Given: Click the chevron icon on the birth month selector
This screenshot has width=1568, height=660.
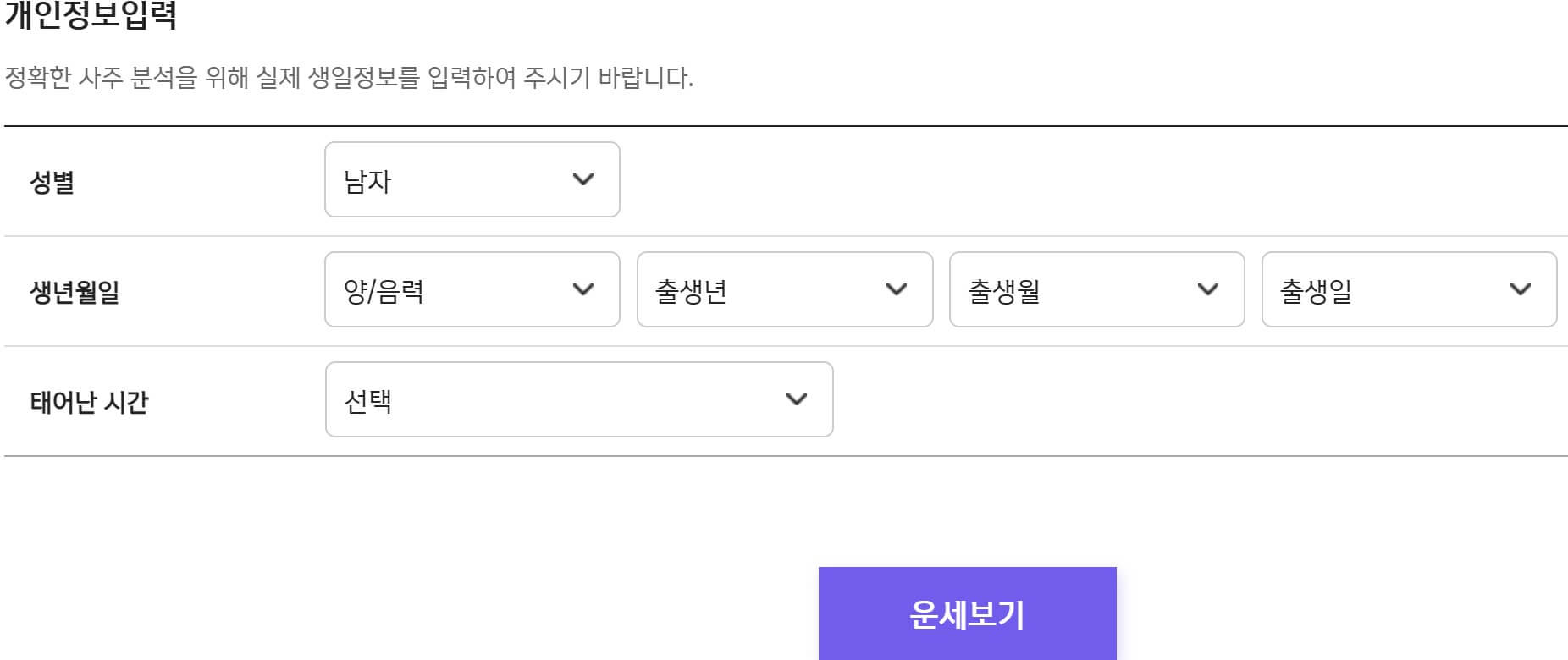Looking at the screenshot, I should point(1206,289).
